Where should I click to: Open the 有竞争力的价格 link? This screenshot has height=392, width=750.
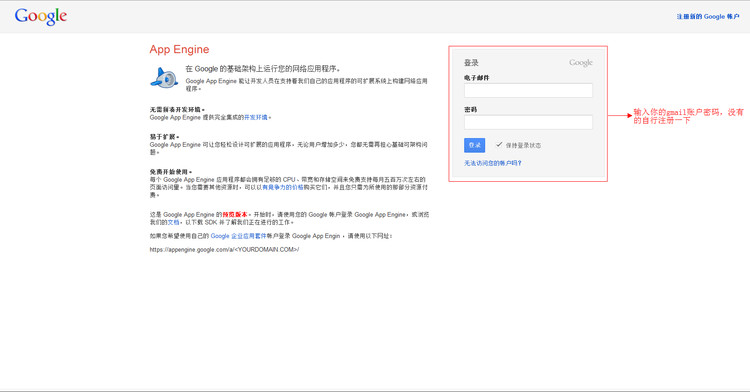click(283, 187)
